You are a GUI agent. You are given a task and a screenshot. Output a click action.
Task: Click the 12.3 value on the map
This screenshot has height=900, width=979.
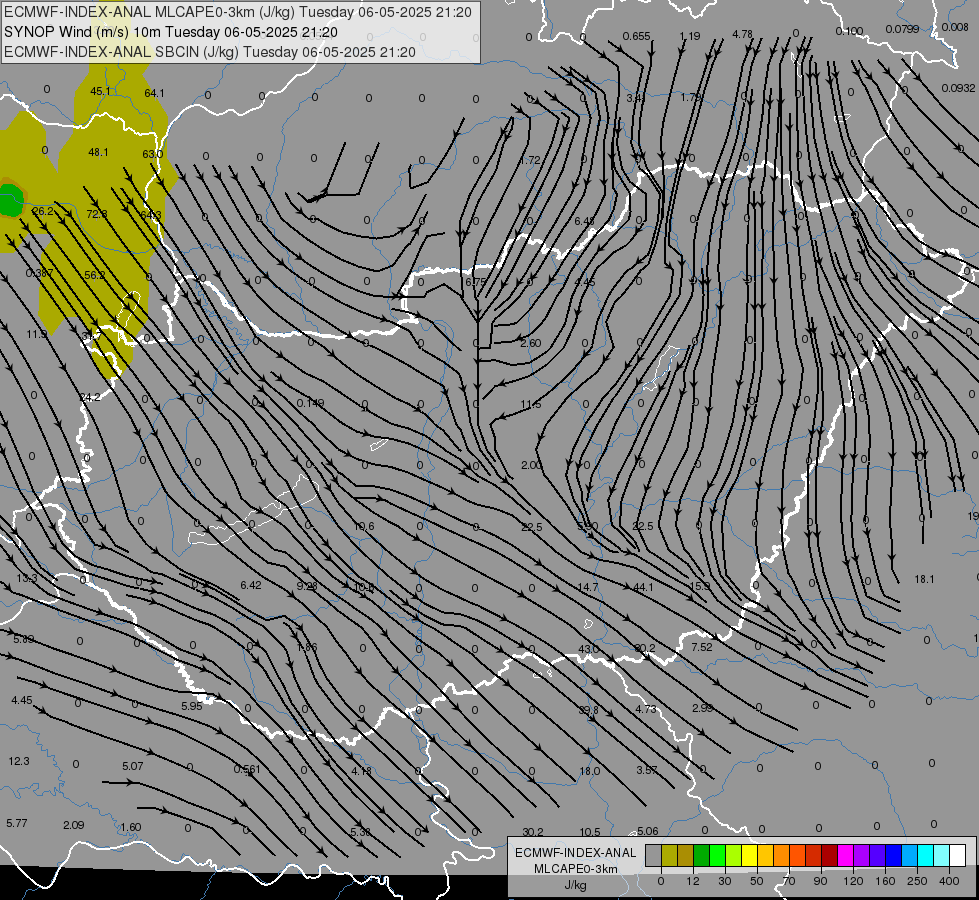(19, 761)
